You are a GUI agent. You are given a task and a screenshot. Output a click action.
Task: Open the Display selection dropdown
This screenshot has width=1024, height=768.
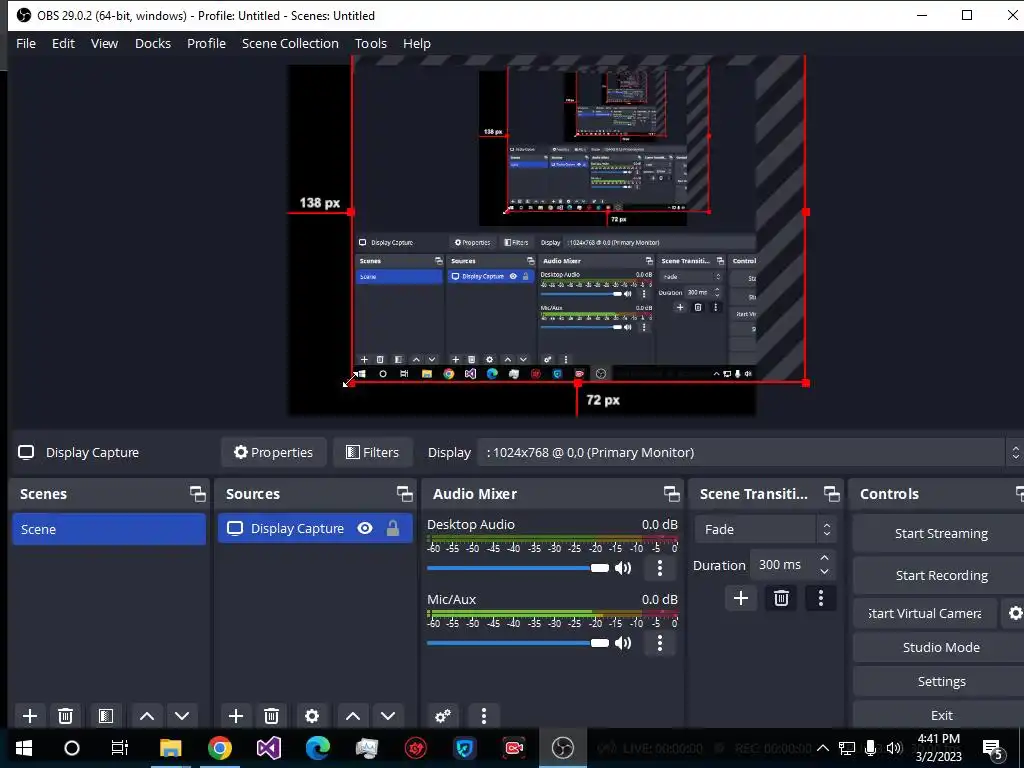click(x=750, y=453)
